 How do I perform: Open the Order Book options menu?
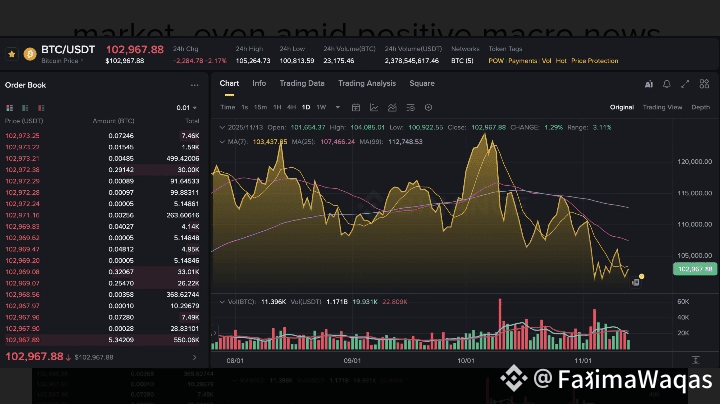[195, 85]
